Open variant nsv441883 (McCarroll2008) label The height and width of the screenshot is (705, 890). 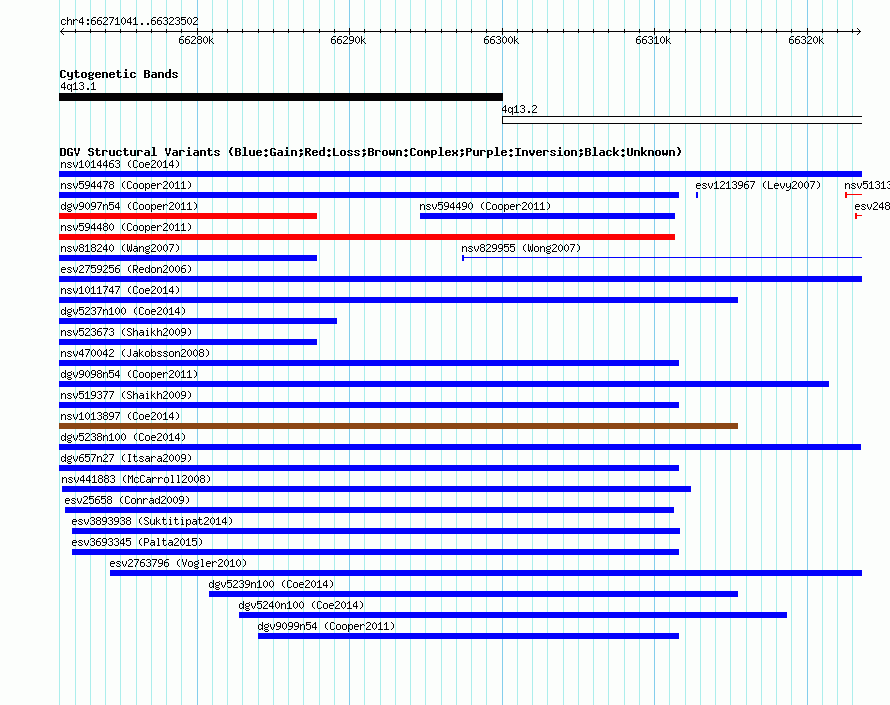pyautogui.click(x=136, y=479)
